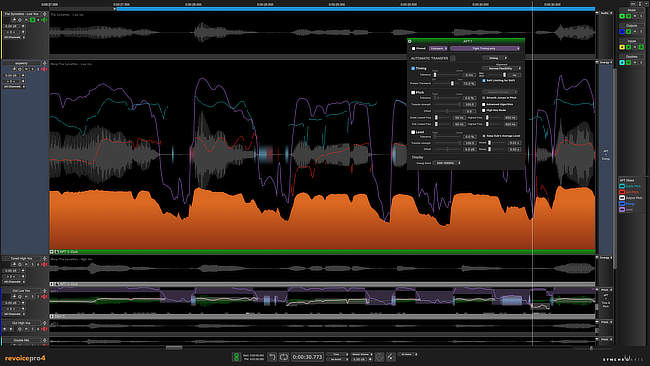
Task: Toggle Anti-Limiting checkbox in Timing section
Action: (x=484, y=80)
